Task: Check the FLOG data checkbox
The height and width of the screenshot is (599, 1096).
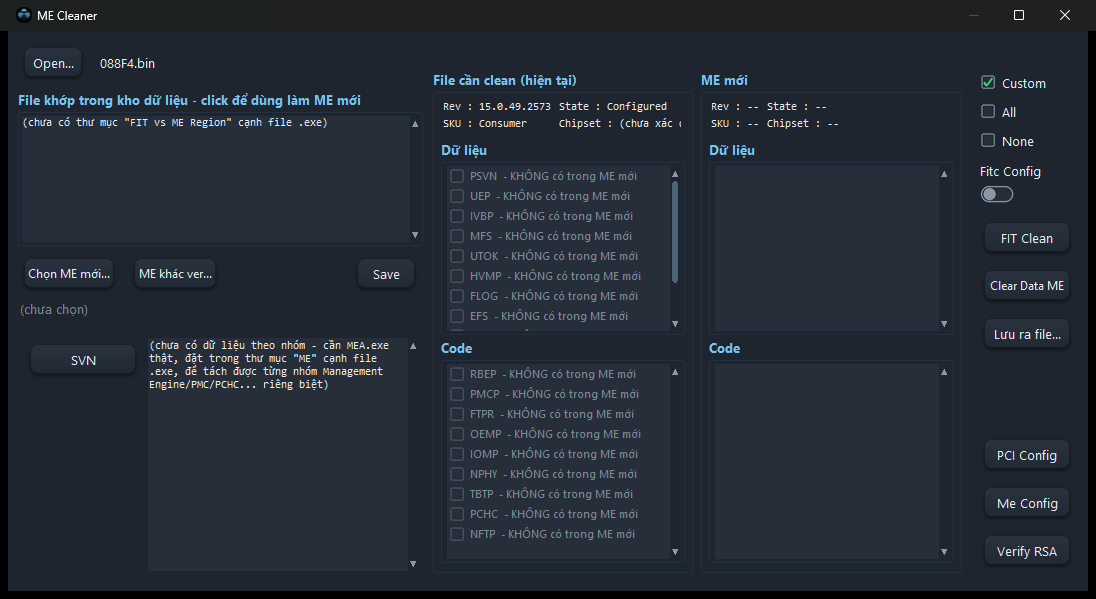Action: 457,296
